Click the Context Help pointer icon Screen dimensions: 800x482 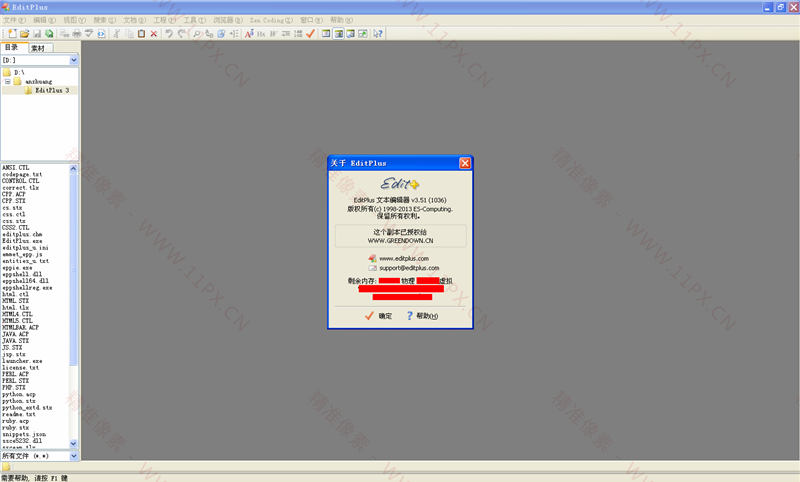pos(378,34)
